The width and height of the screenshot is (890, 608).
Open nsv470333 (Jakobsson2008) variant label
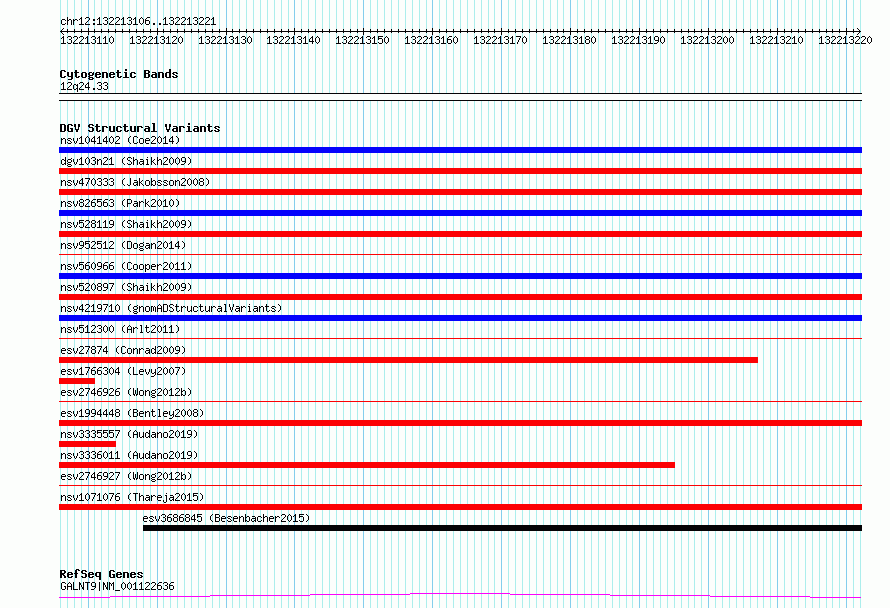point(135,182)
